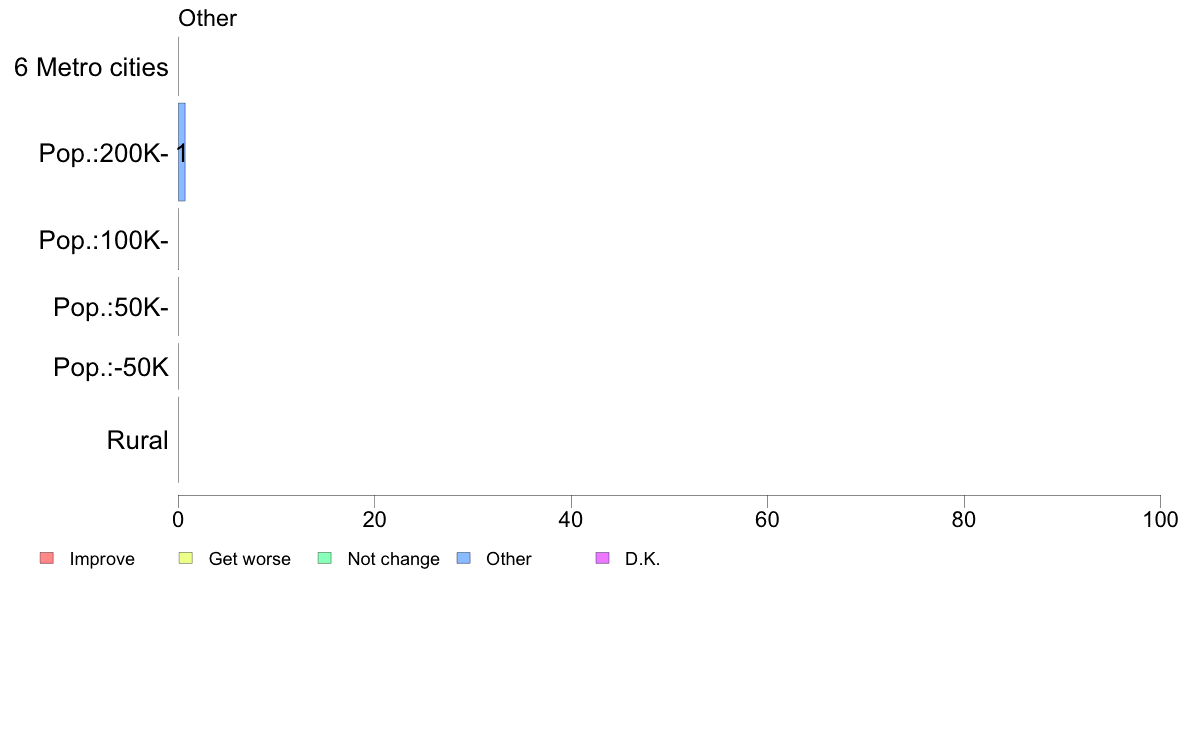The width and height of the screenshot is (1188, 736).
Task: Click the blue bar for Pop.:200K-
Action: (x=182, y=152)
